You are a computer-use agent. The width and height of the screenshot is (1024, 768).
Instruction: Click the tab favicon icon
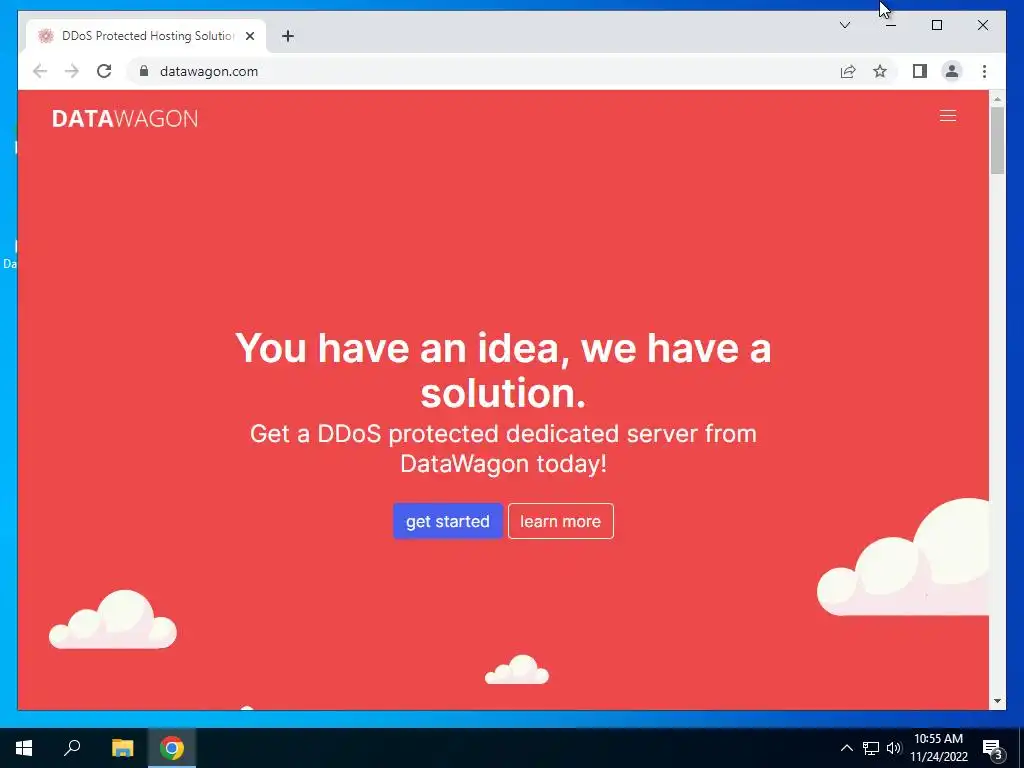45,36
